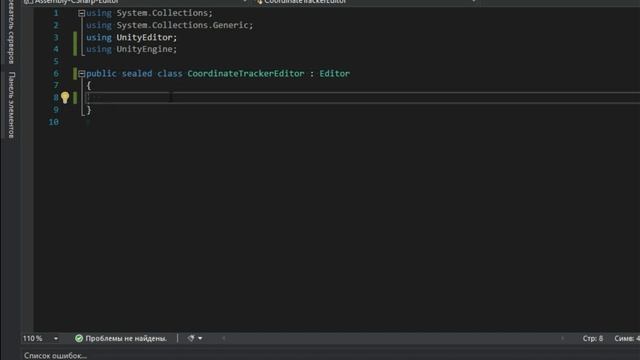Click the horizontal scrollbar left arrow
The width and height of the screenshot is (640, 360).
pos(223,338)
